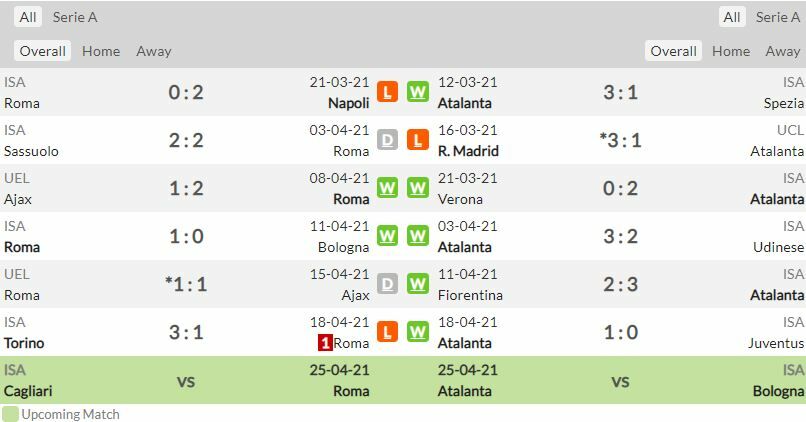Click Atalanta's win badge beside Spezia match
Viewport: 806px width, 422px height.
pyautogui.click(x=418, y=93)
